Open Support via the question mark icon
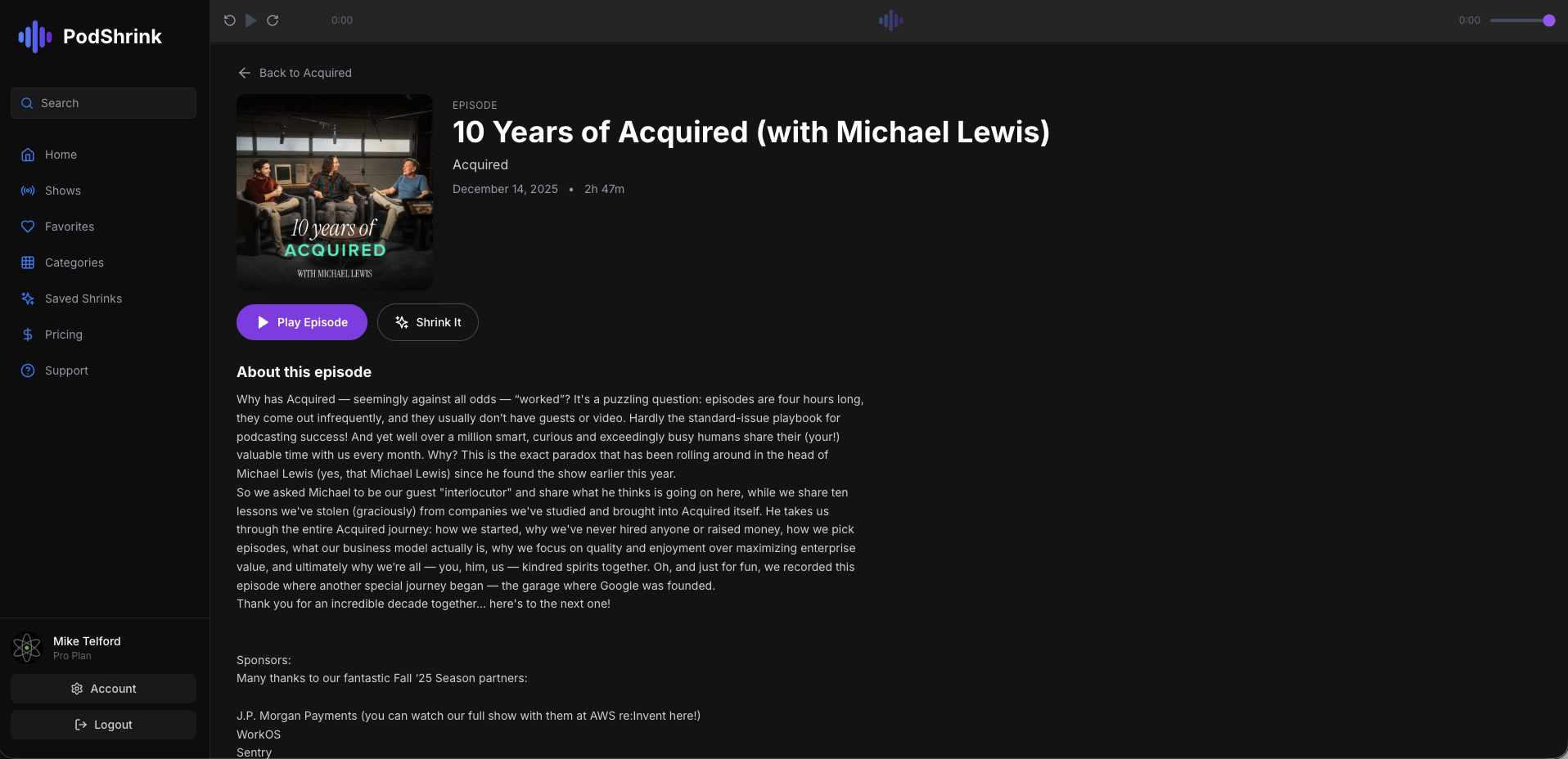1568x759 pixels. pos(27,371)
